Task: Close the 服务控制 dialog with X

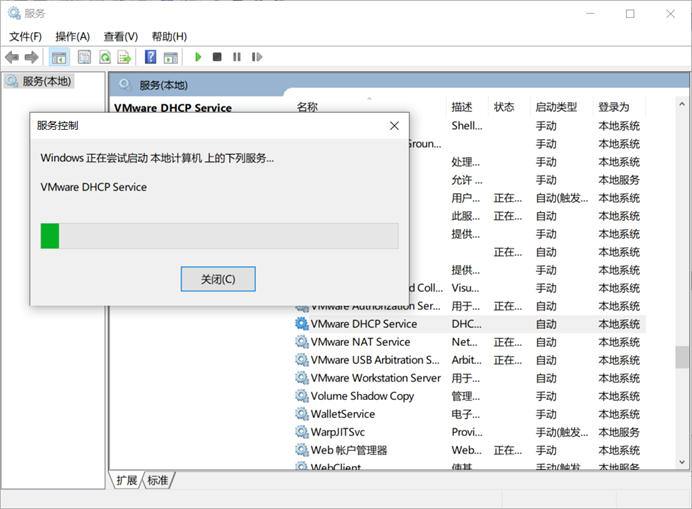Action: [x=394, y=126]
